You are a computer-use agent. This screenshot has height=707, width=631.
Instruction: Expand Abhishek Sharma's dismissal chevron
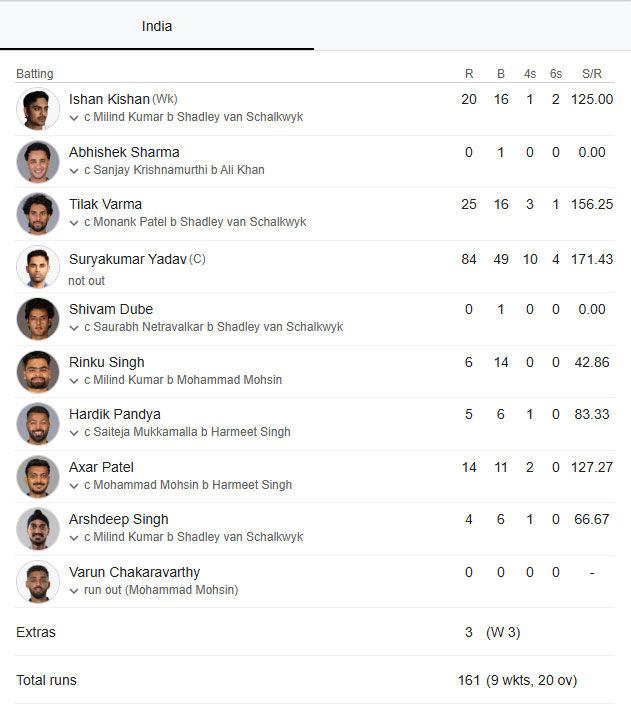click(x=74, y=171)
